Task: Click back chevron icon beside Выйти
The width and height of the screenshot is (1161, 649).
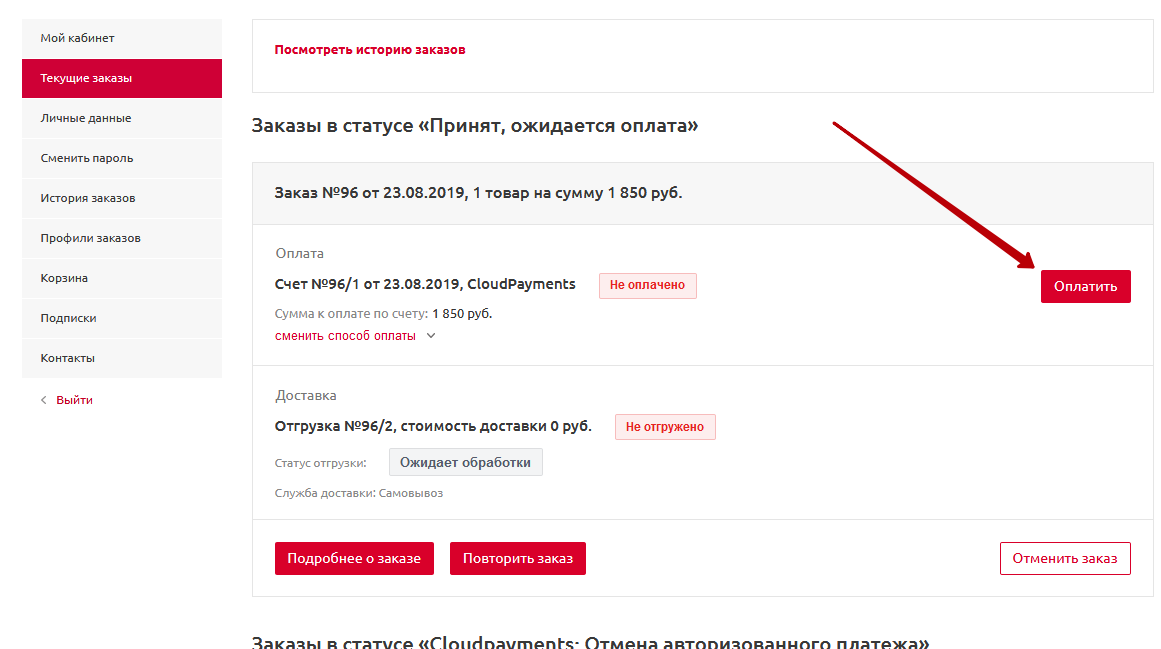Action: click(x=44, y=400)
